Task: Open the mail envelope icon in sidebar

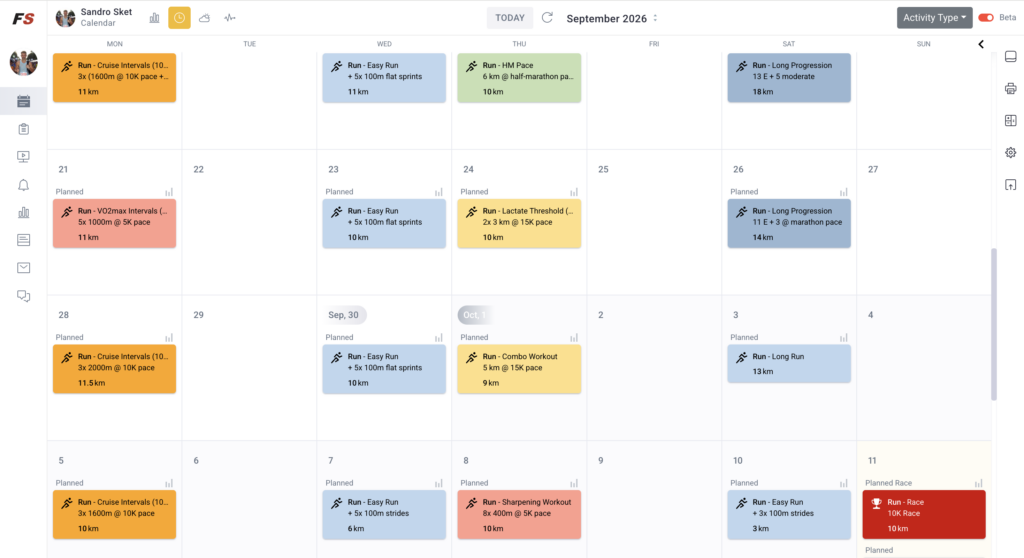Action: pos(24,267)
